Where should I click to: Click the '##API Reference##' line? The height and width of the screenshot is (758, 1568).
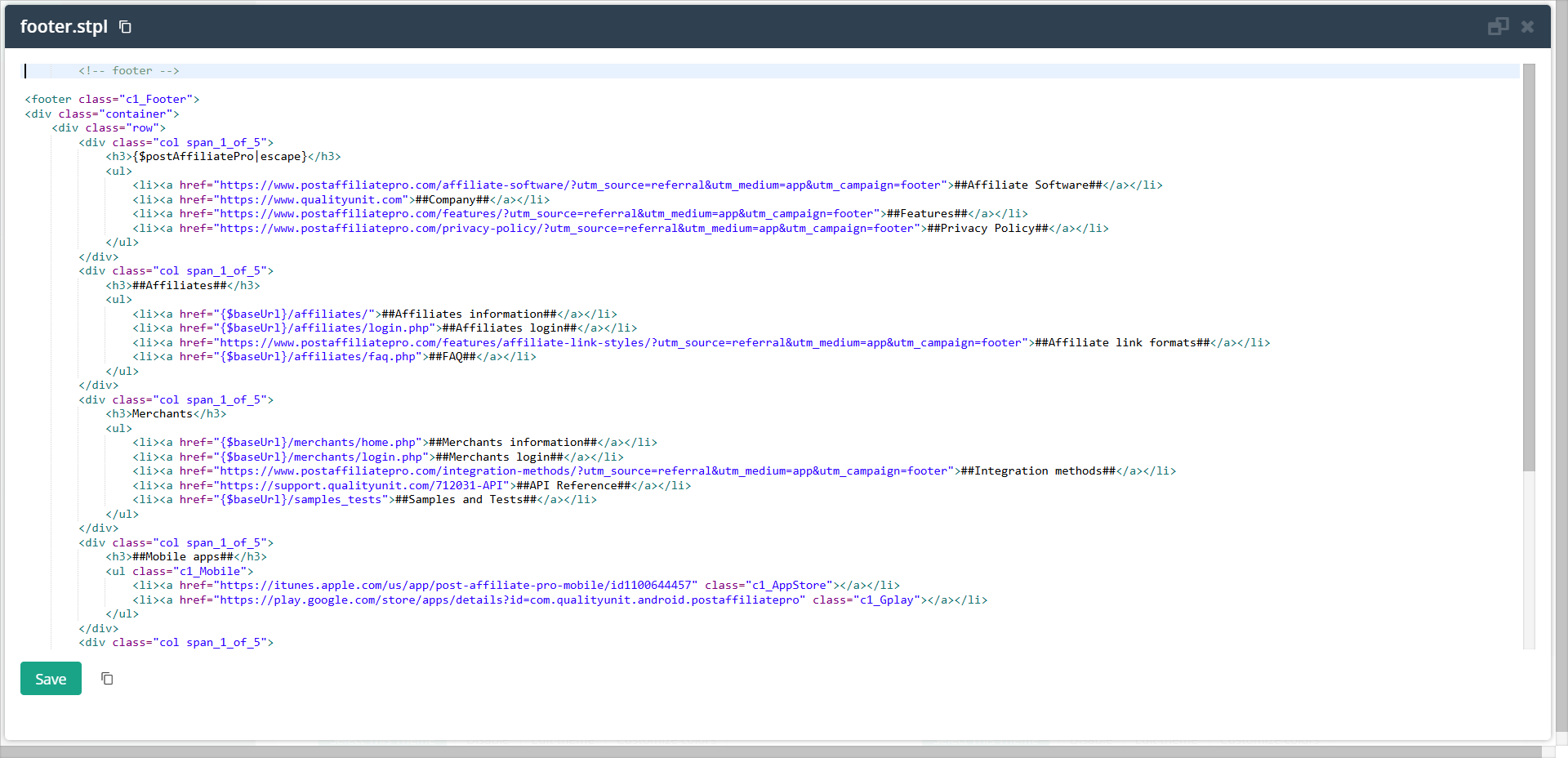(x=412, y=486)
